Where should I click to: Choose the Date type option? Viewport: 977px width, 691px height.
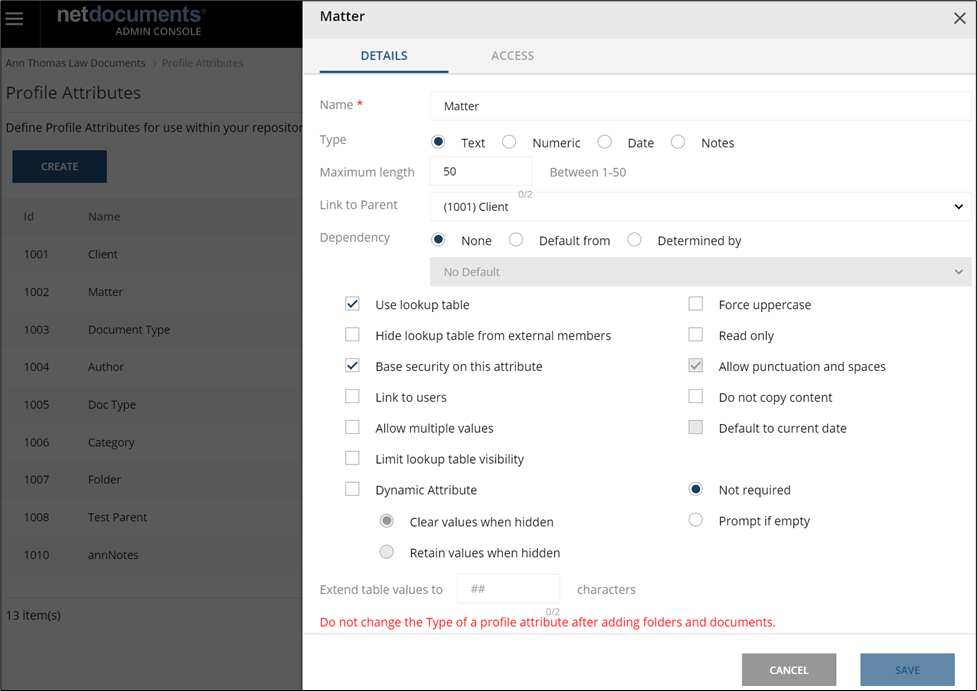(604, 142)
